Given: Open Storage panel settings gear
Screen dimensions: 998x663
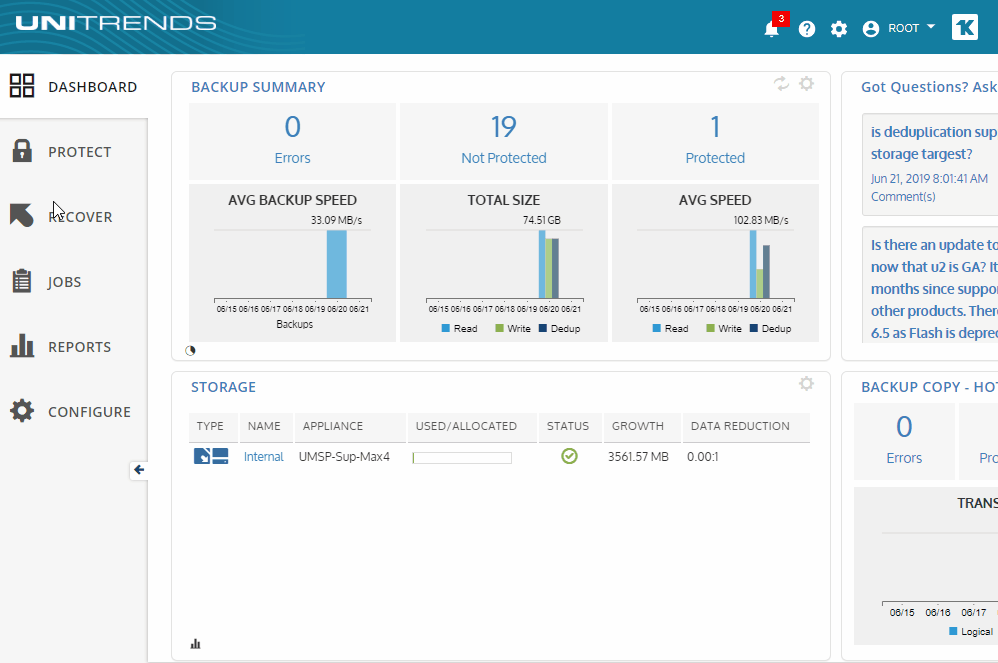Looking at the screenshot, I should tap(806, 384).
